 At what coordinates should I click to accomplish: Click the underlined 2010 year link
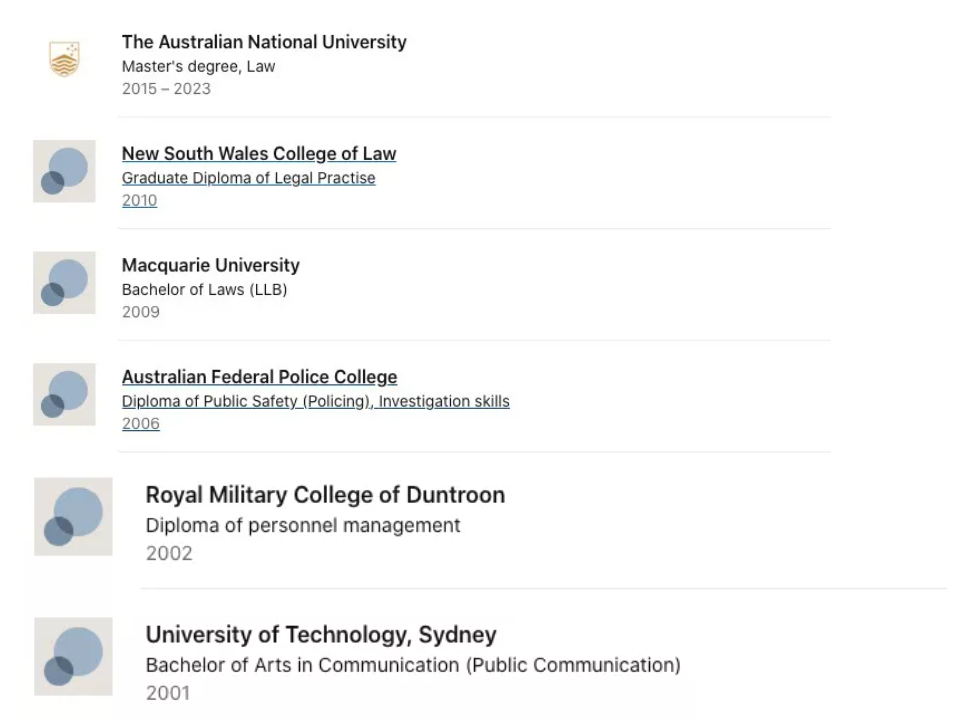[x=140, y=201]
